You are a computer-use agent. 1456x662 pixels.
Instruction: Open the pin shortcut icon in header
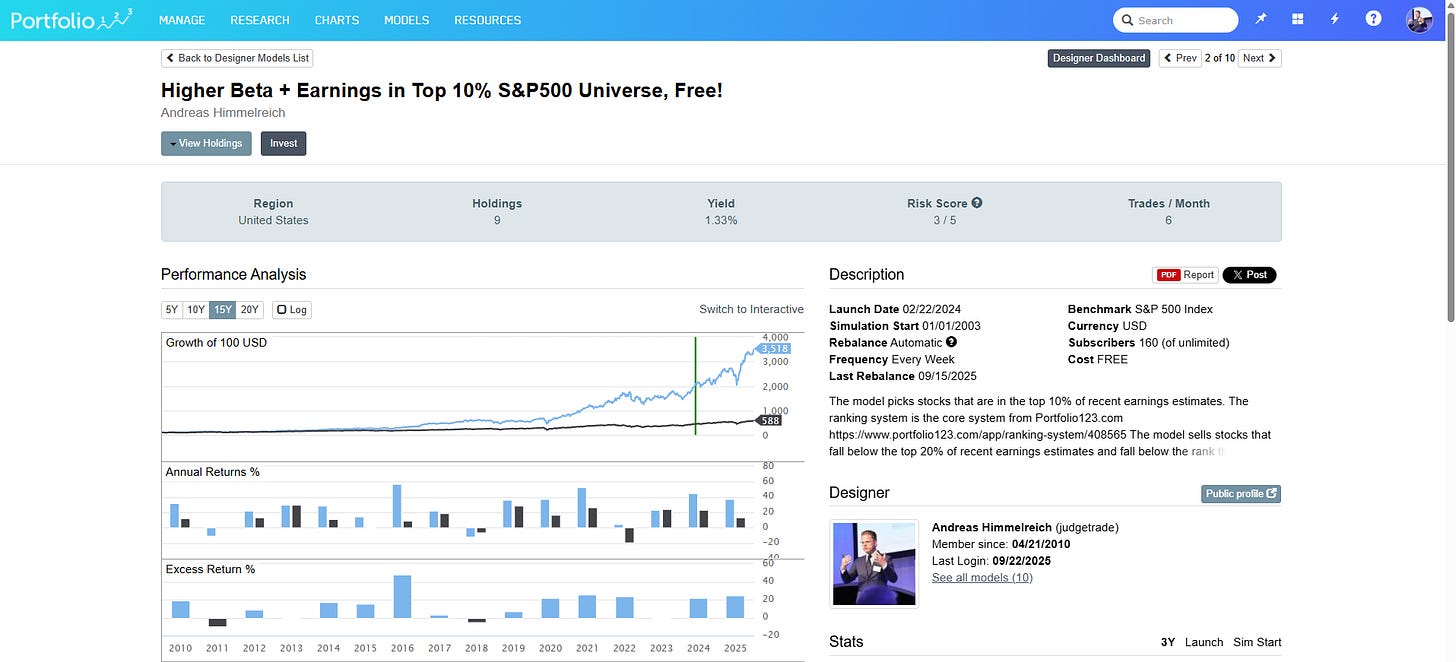[x=1262, y=20]
